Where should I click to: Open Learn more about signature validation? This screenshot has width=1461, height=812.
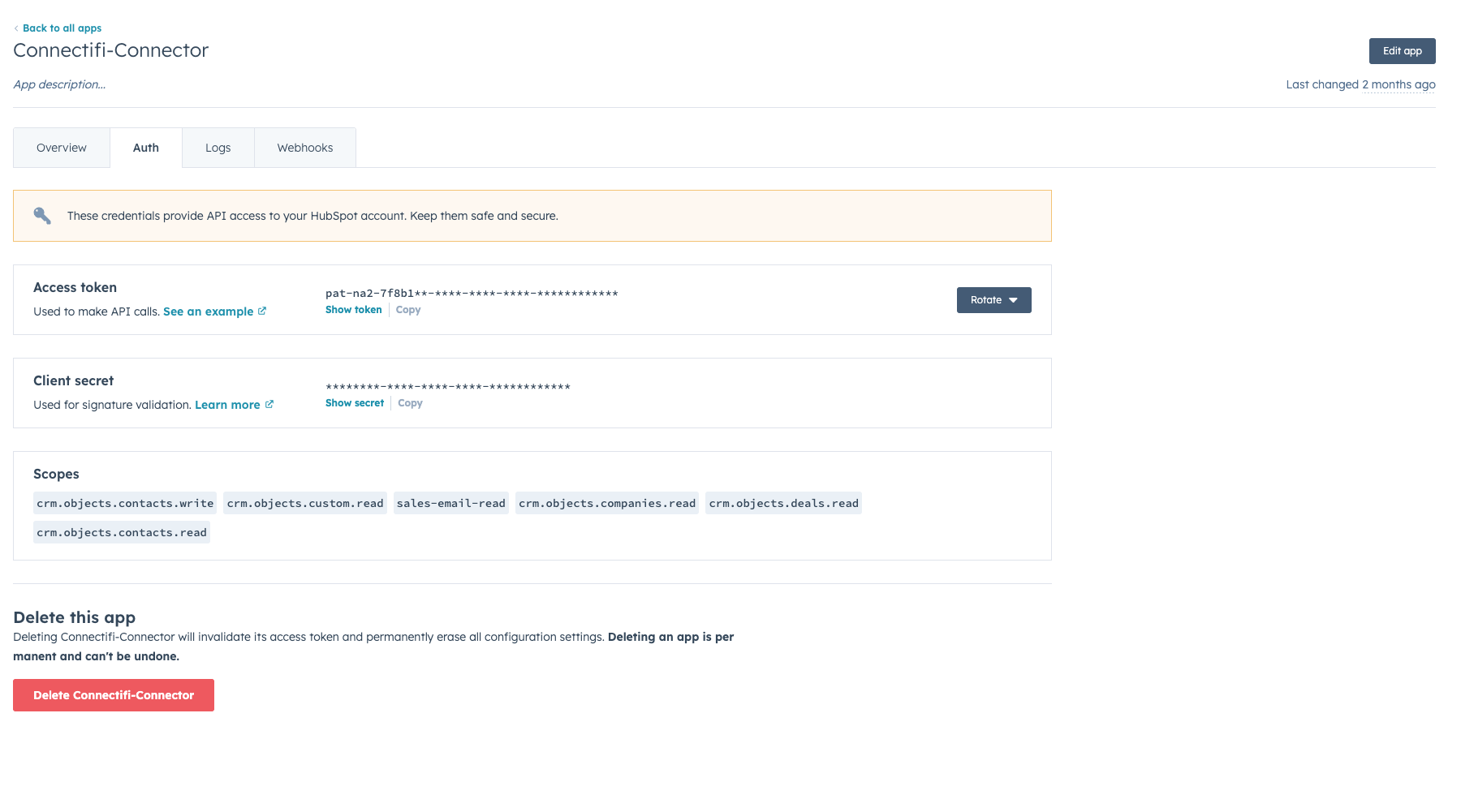click(227, 405)
